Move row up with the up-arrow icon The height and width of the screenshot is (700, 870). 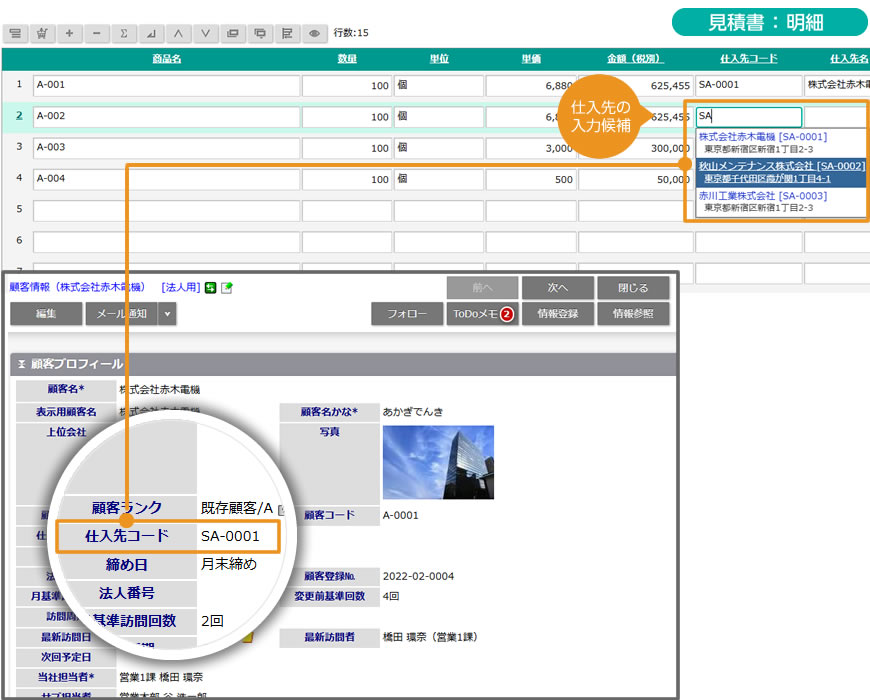(178, 33)
